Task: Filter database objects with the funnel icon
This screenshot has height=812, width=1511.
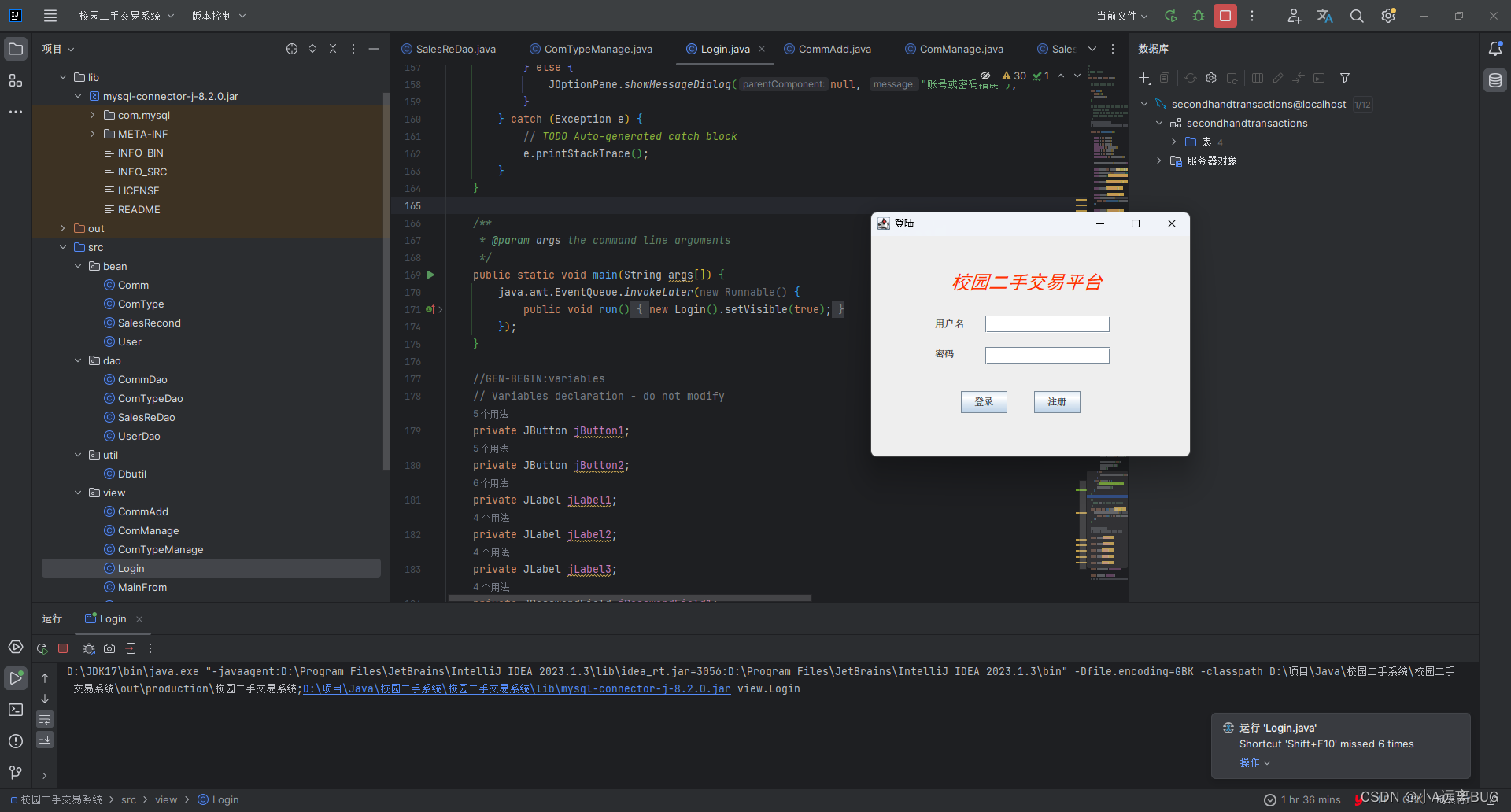Action: point(1345,78)
